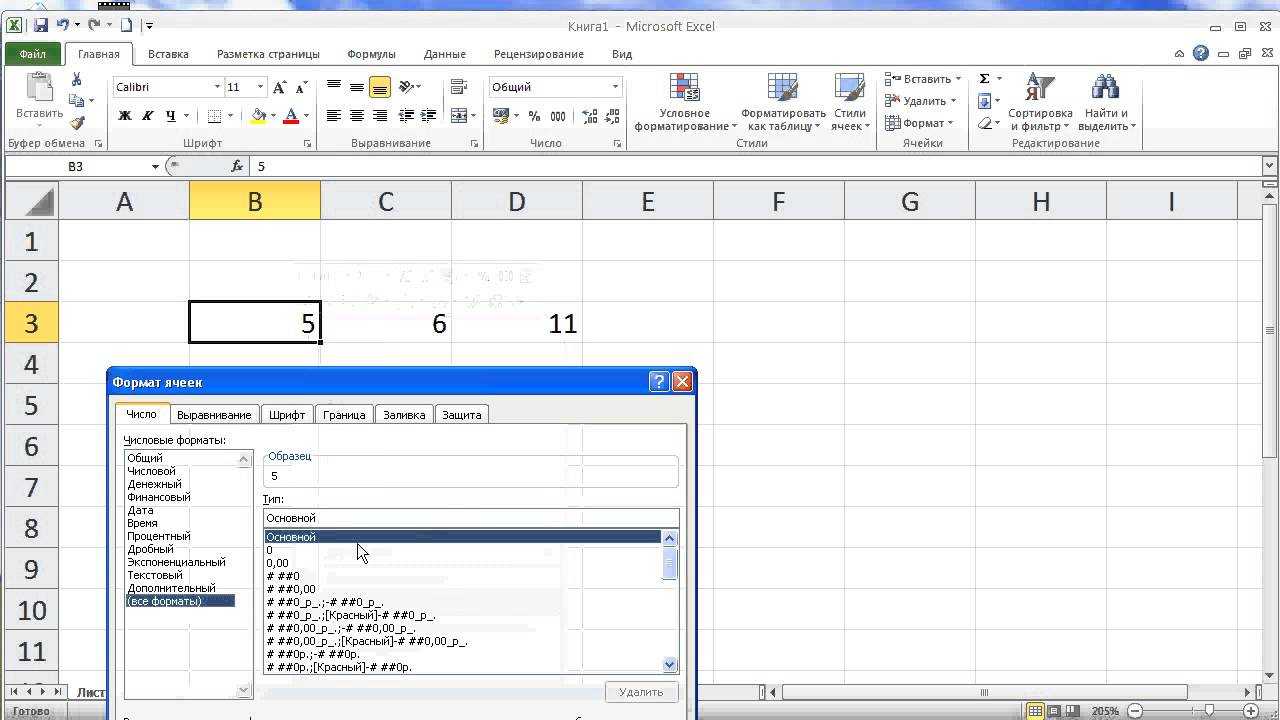
Task: Toggle Center horizontal alignment
Action: (357, 116)
